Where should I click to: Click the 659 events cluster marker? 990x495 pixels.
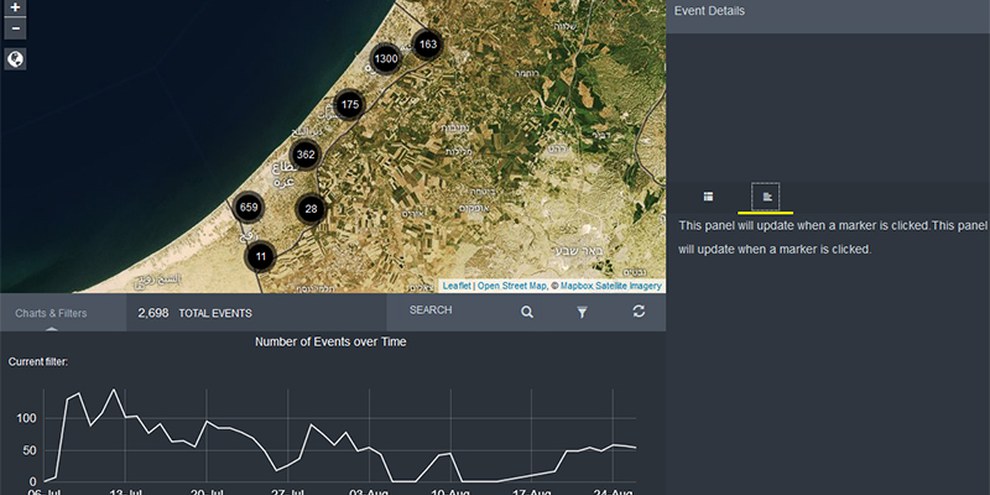[249, 208]
